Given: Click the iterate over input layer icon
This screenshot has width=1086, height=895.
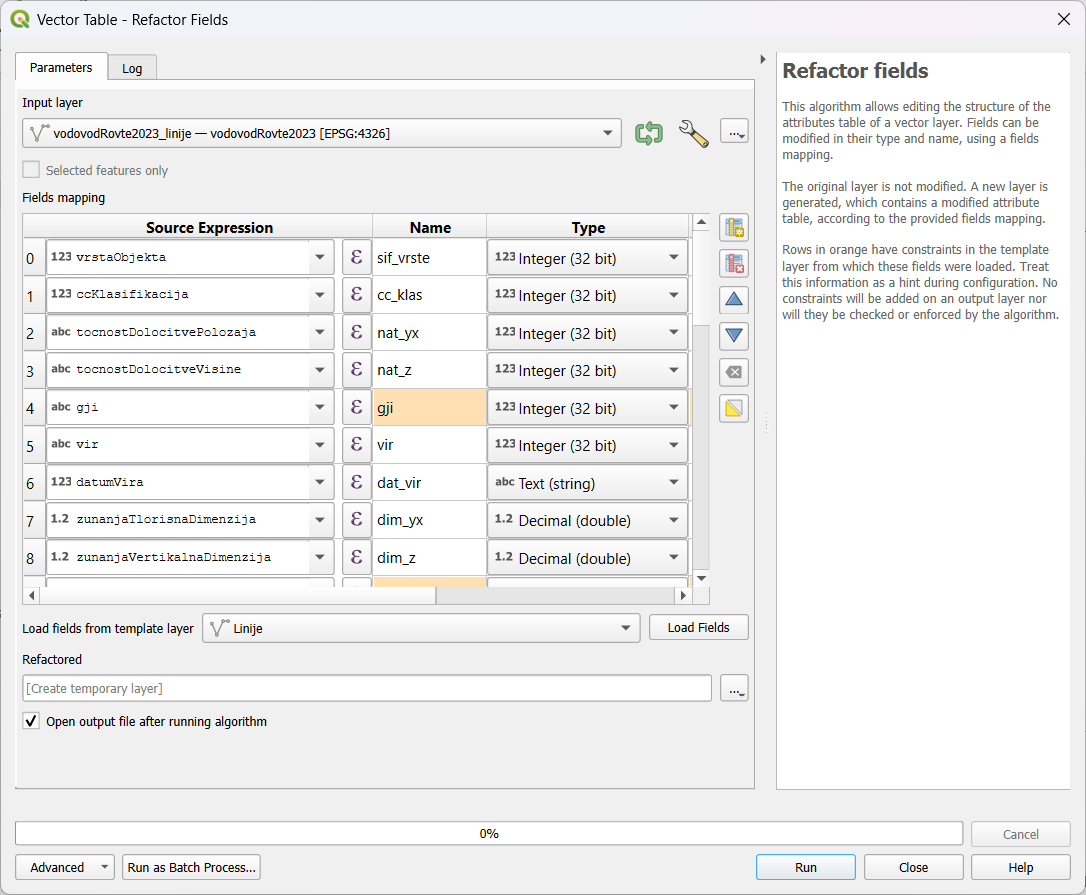Looking at the screenshot, I should tap(648, 131).
